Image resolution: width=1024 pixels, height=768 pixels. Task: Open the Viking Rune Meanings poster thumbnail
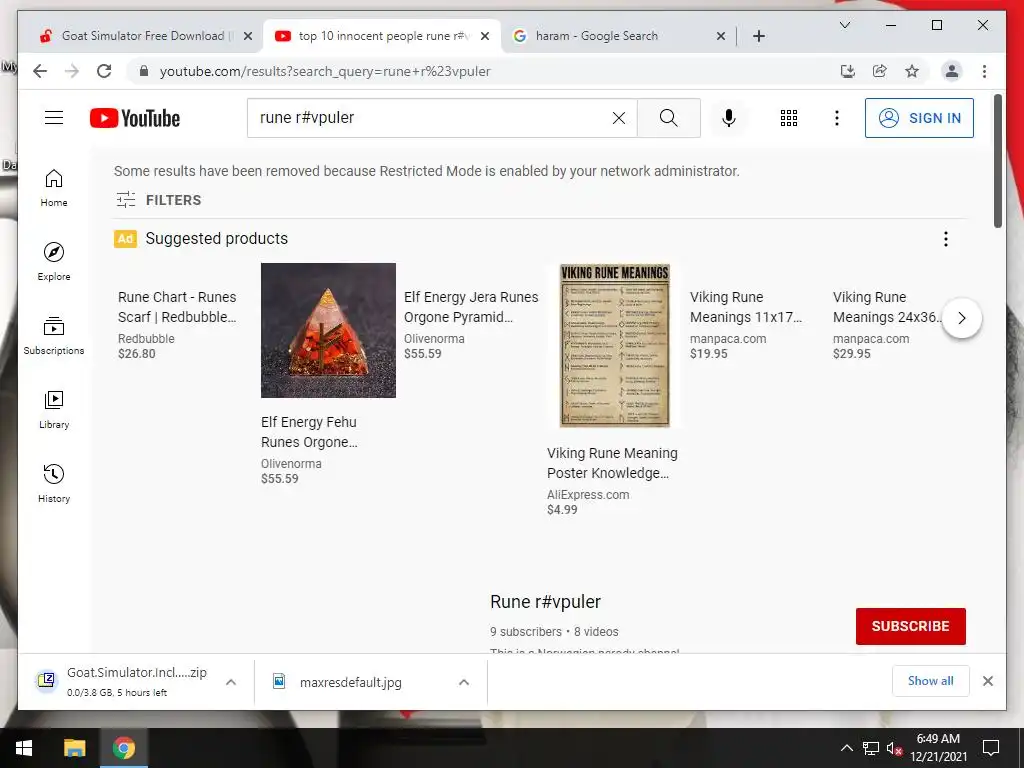click(x=615, y=345)
